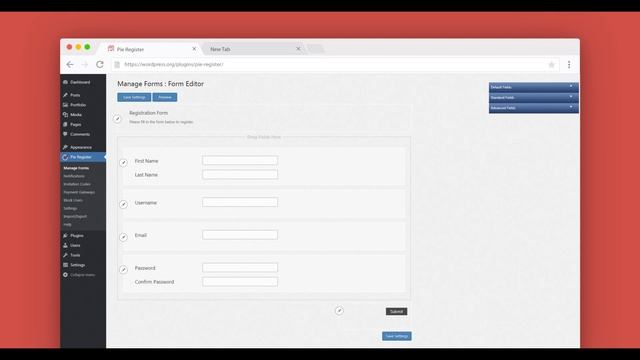Image resolution: width=640 pixels, height=360 pixels.
Task: Click the Pie Register sidebar icon
Action: pyautogui.click(x=65, y=157)
